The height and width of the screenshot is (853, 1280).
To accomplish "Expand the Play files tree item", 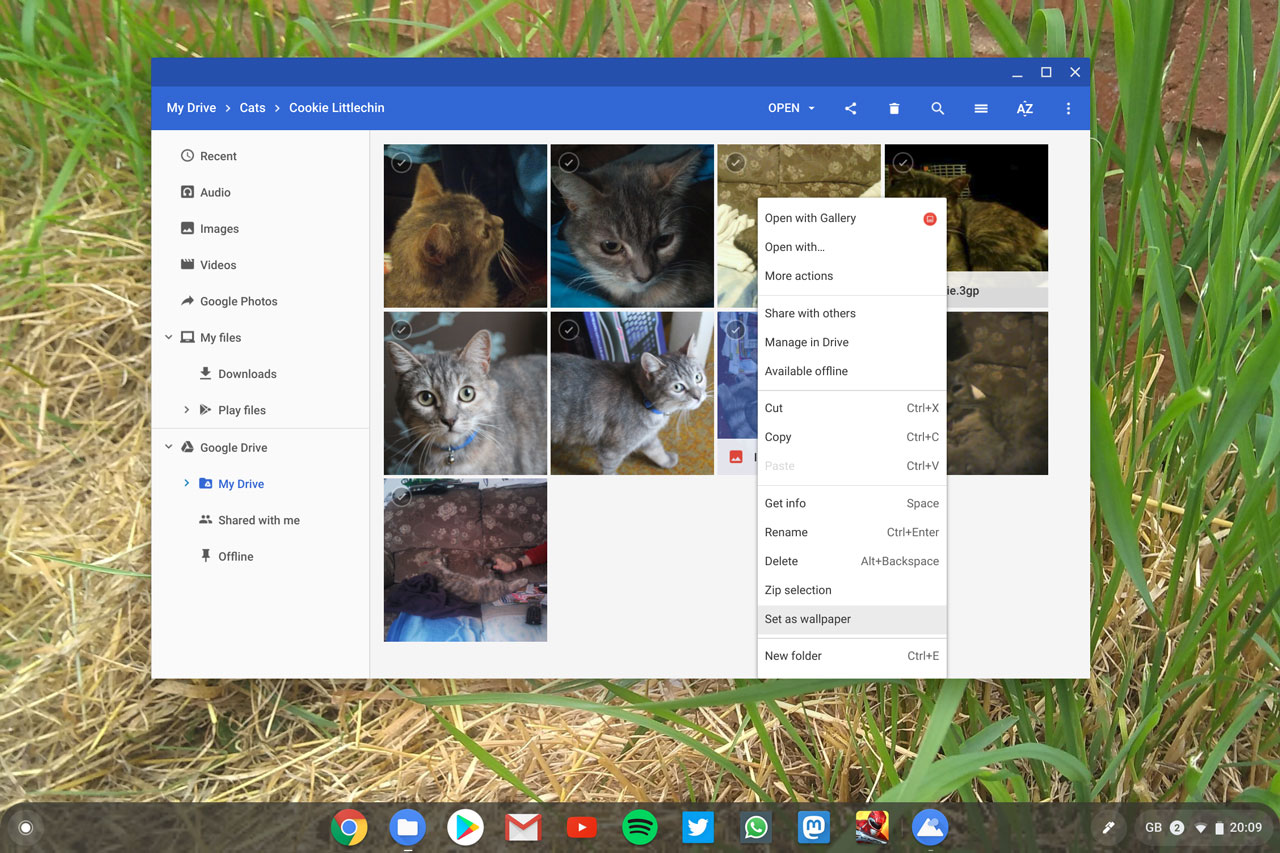I will tap(186, 410).
